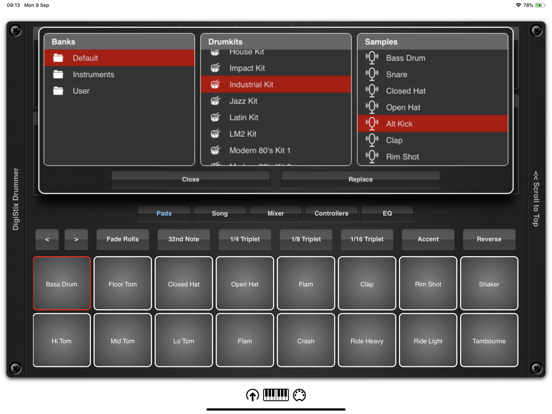
Task: Click the microphone icon beside Alt Kick sample
Action: [x=372, y=124]
